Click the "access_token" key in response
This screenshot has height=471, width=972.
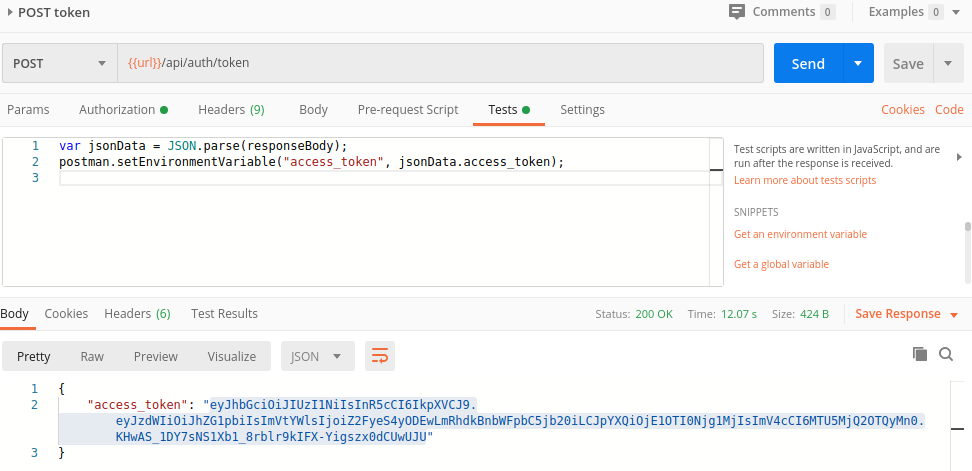pos(137,405)
